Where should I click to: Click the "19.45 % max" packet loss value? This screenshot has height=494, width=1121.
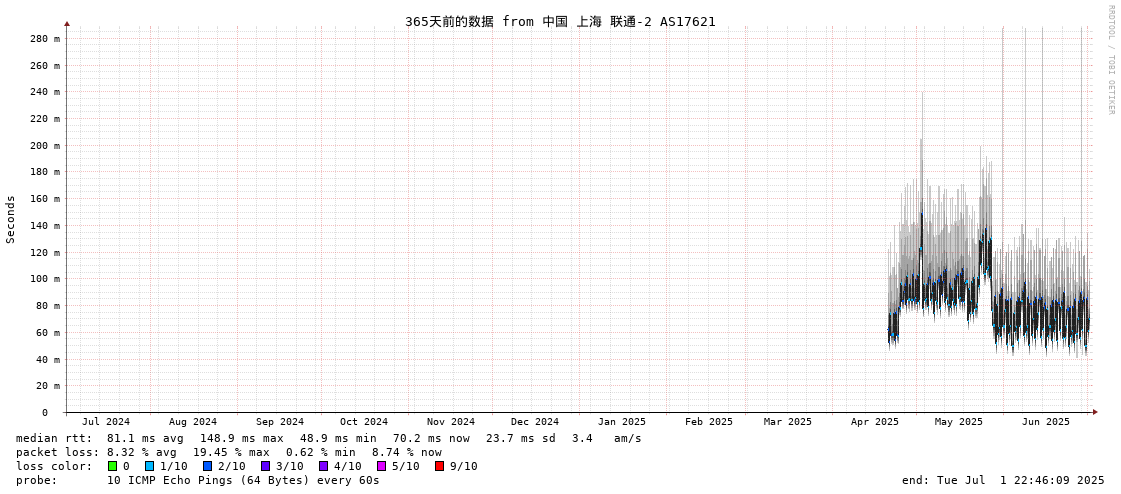tap(232, 452)
